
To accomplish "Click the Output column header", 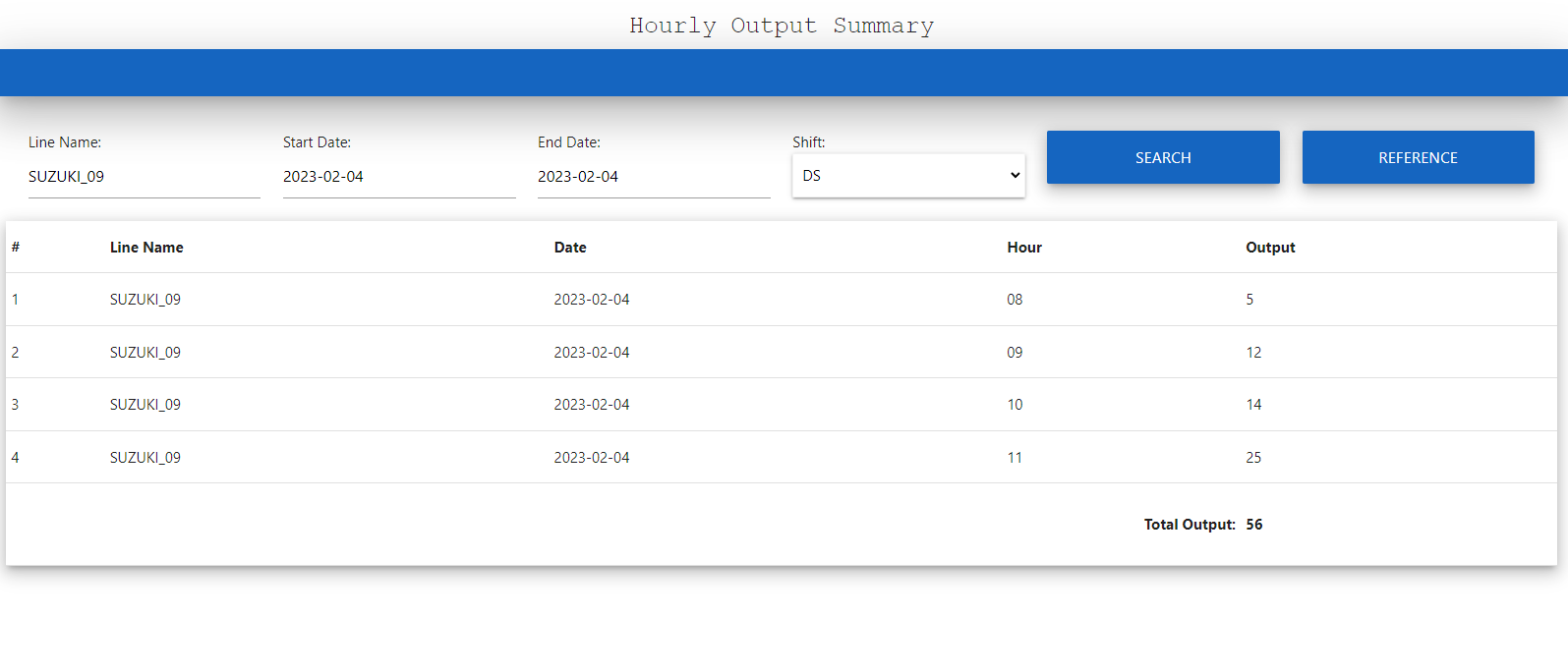I will click(x=1270, y=248).
